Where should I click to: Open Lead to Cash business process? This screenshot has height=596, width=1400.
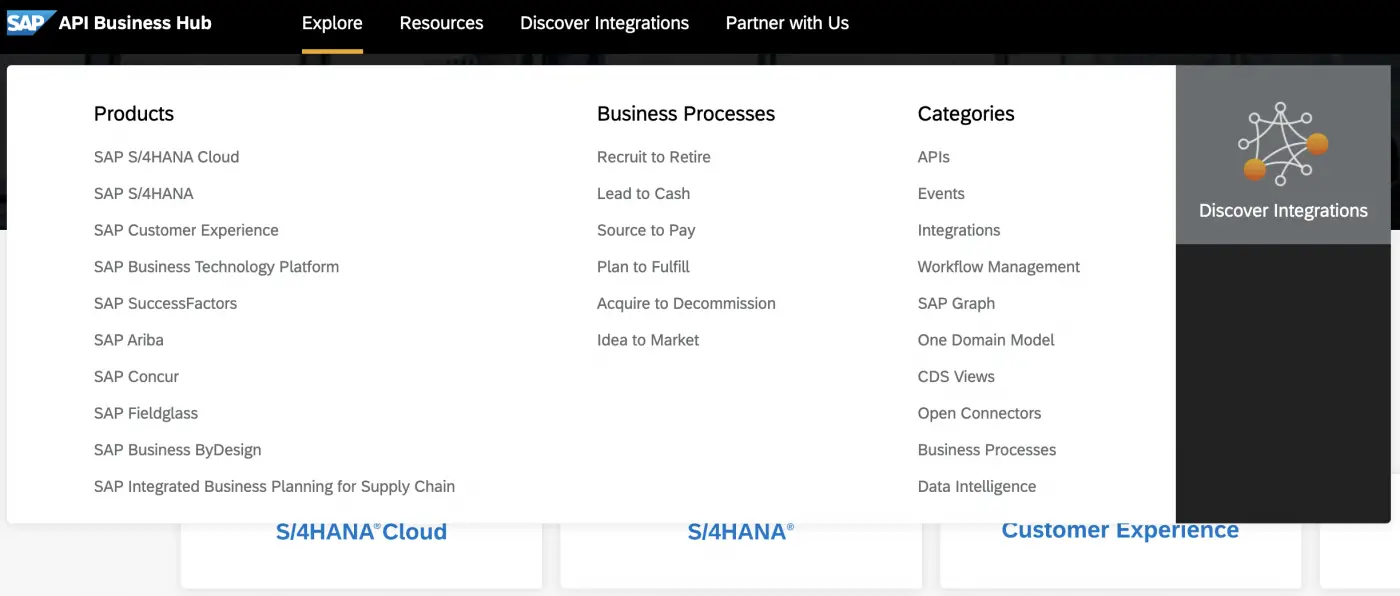pos(643,194)
